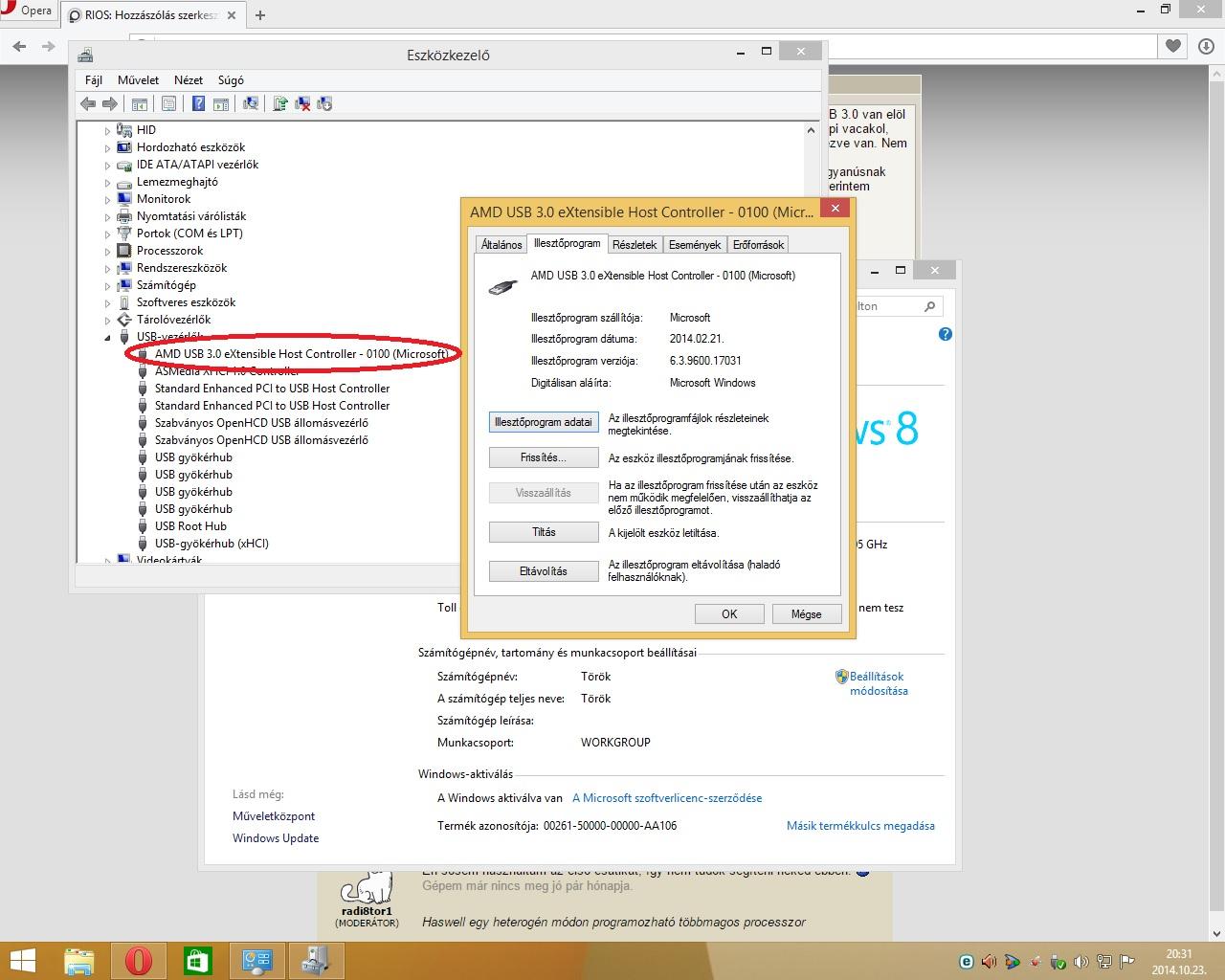This screenshot has width=1225, height=980.
Task: Open Beállítások módosítása link
Action: (x=878, y=683)
